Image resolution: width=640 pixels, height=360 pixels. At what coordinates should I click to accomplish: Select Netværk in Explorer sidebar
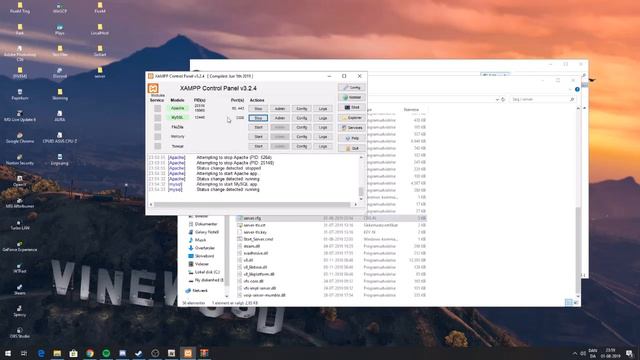pyautogui.click(x=197, y=291)
